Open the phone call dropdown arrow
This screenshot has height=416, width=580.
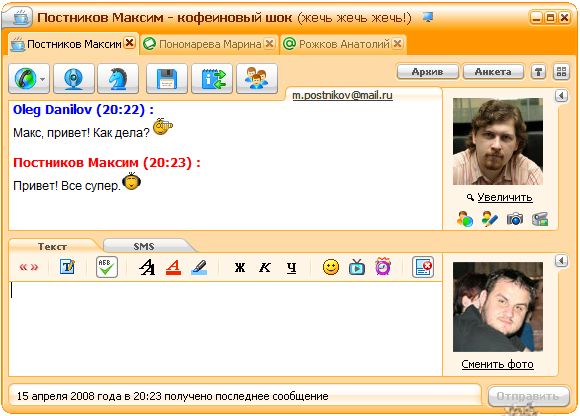tap(43, 79)
